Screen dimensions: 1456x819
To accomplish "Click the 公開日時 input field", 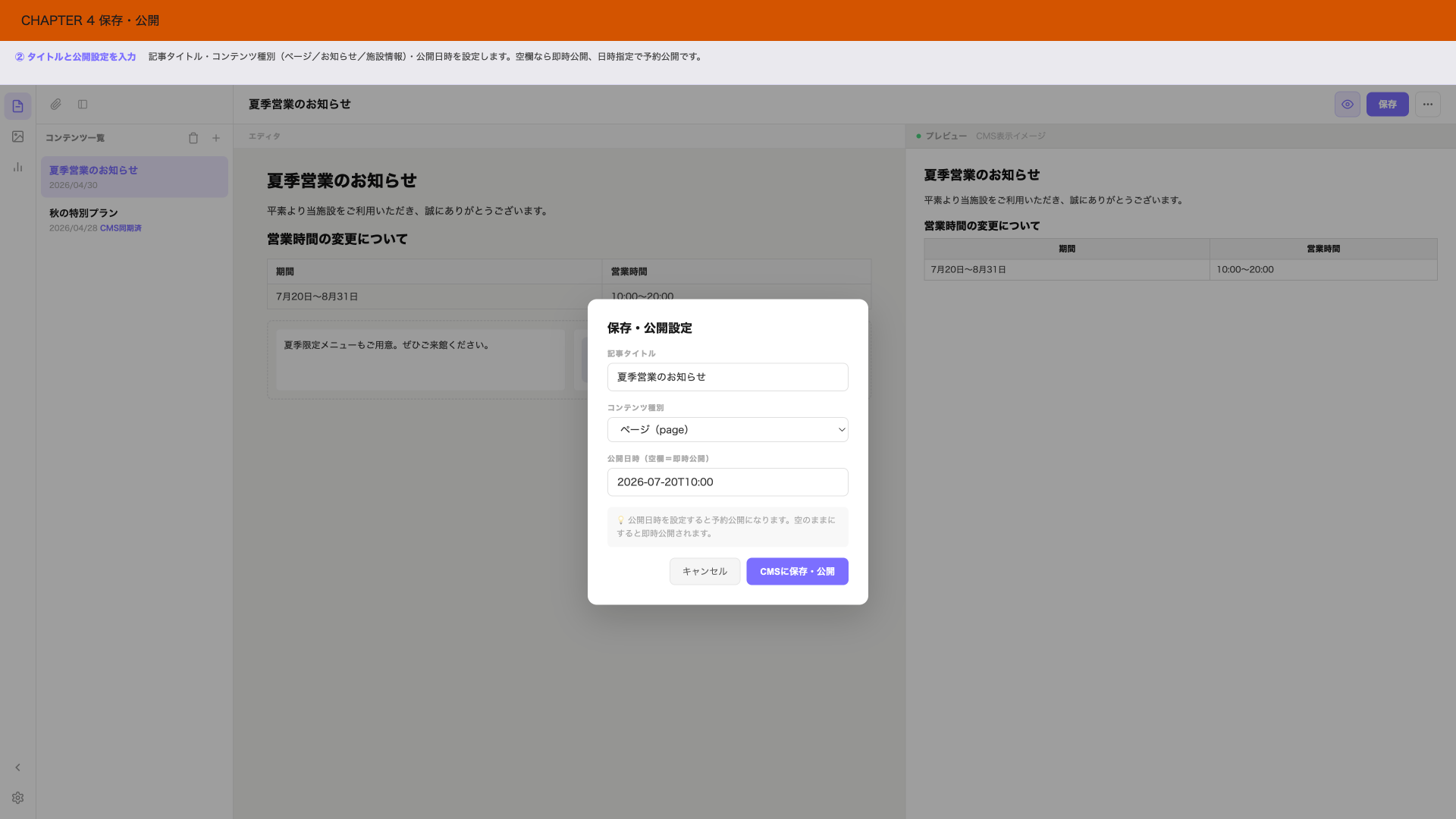I will pos(728,482).
